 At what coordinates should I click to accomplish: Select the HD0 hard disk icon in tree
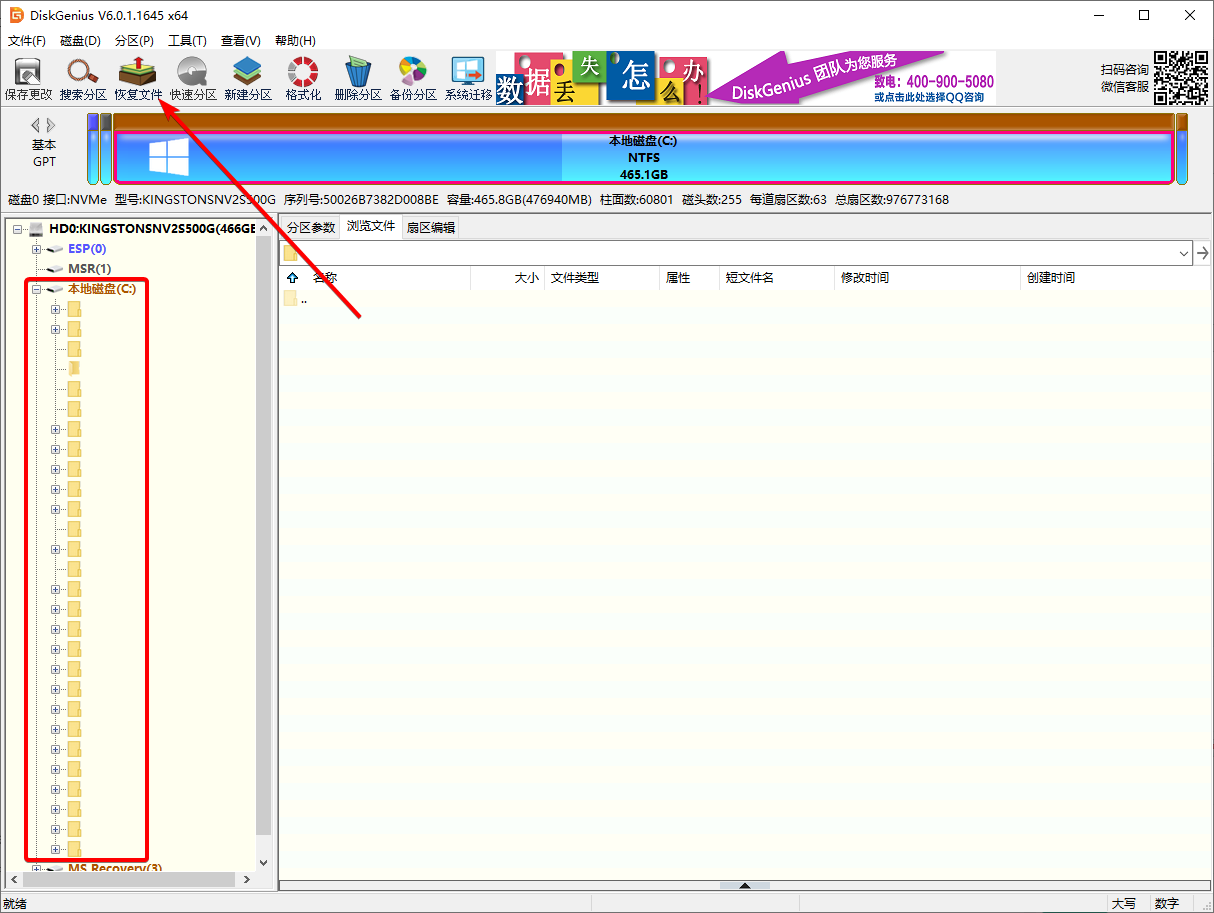pos(36,229)
